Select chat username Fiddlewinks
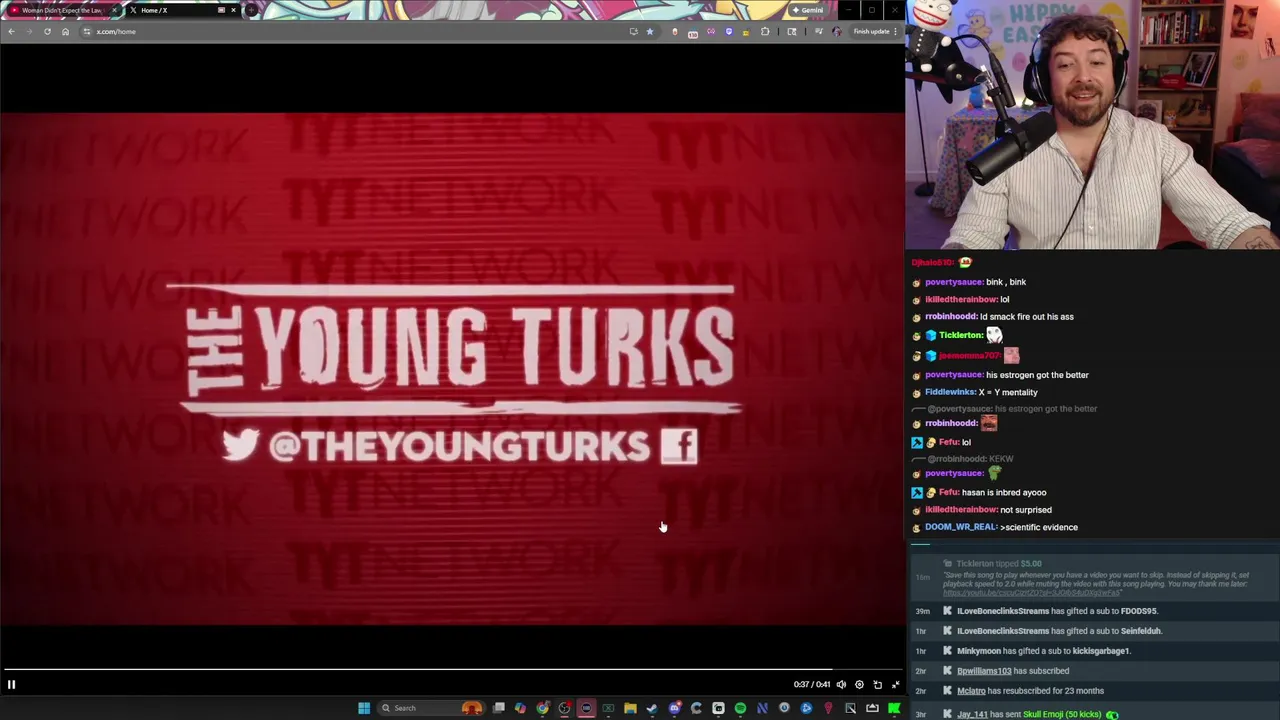The height and width of the screenshot is (720, 1280). 950,392
